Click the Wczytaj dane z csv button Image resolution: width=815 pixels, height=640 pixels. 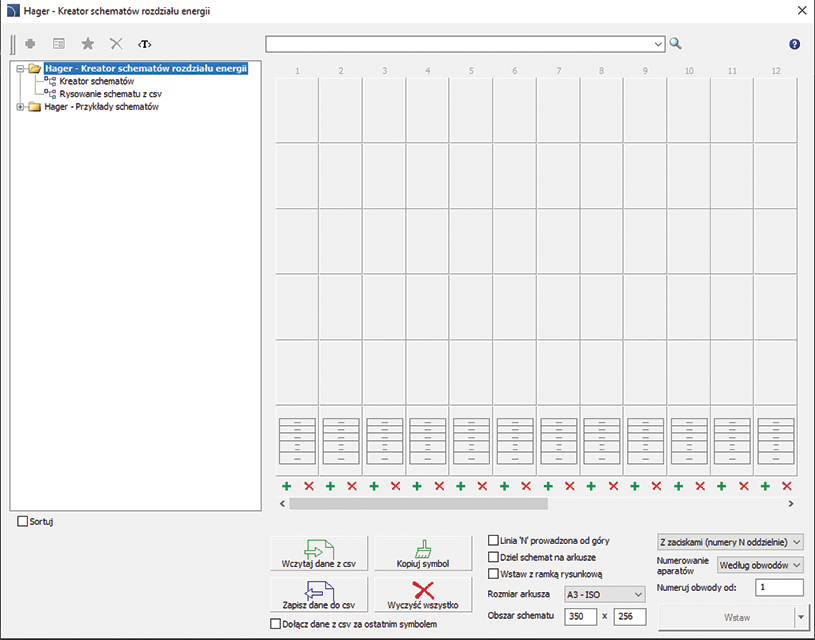(x=320, y=553)
